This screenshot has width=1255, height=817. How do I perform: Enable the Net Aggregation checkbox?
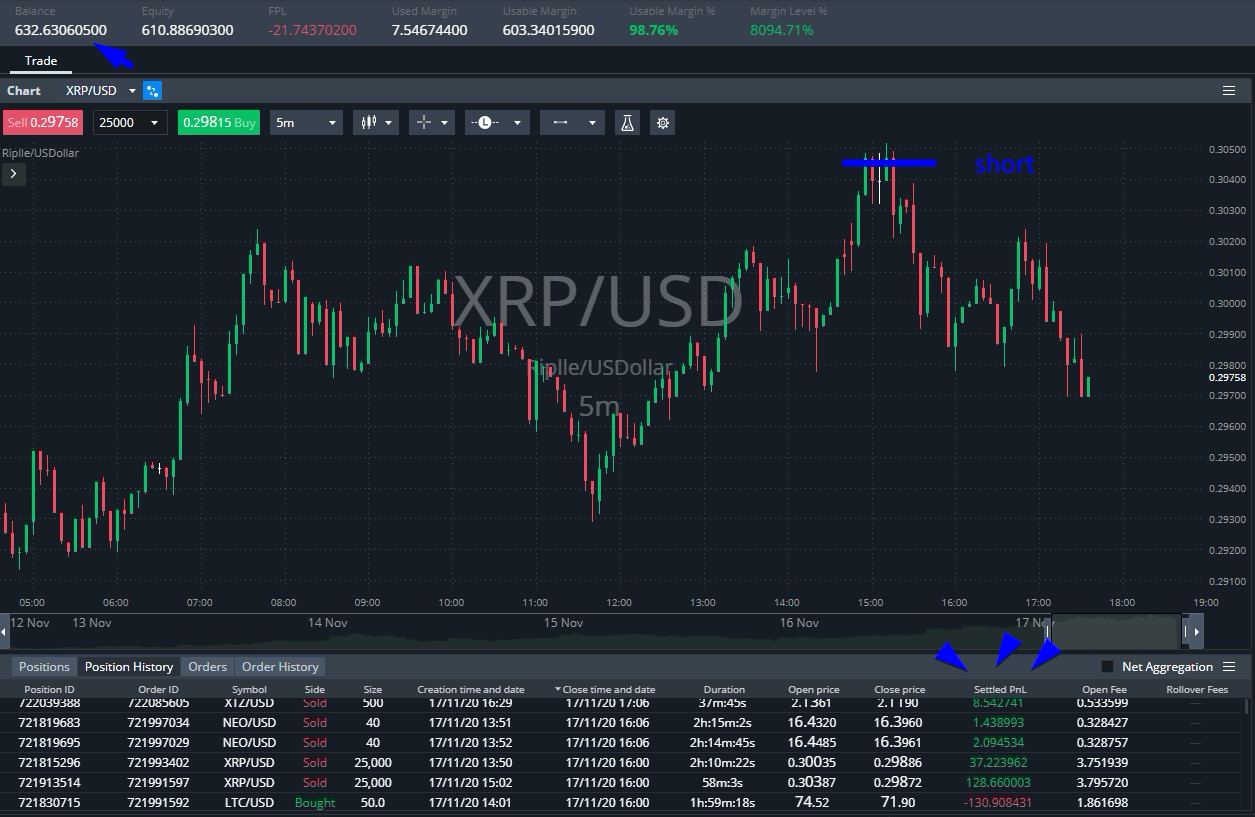click(1107, 667)
